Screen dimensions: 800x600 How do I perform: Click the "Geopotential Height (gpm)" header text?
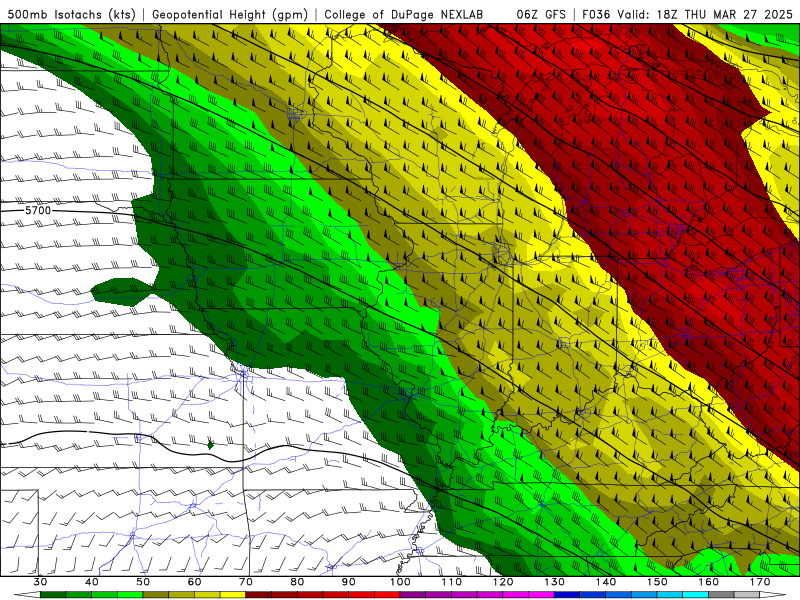[x=230, y=14]
